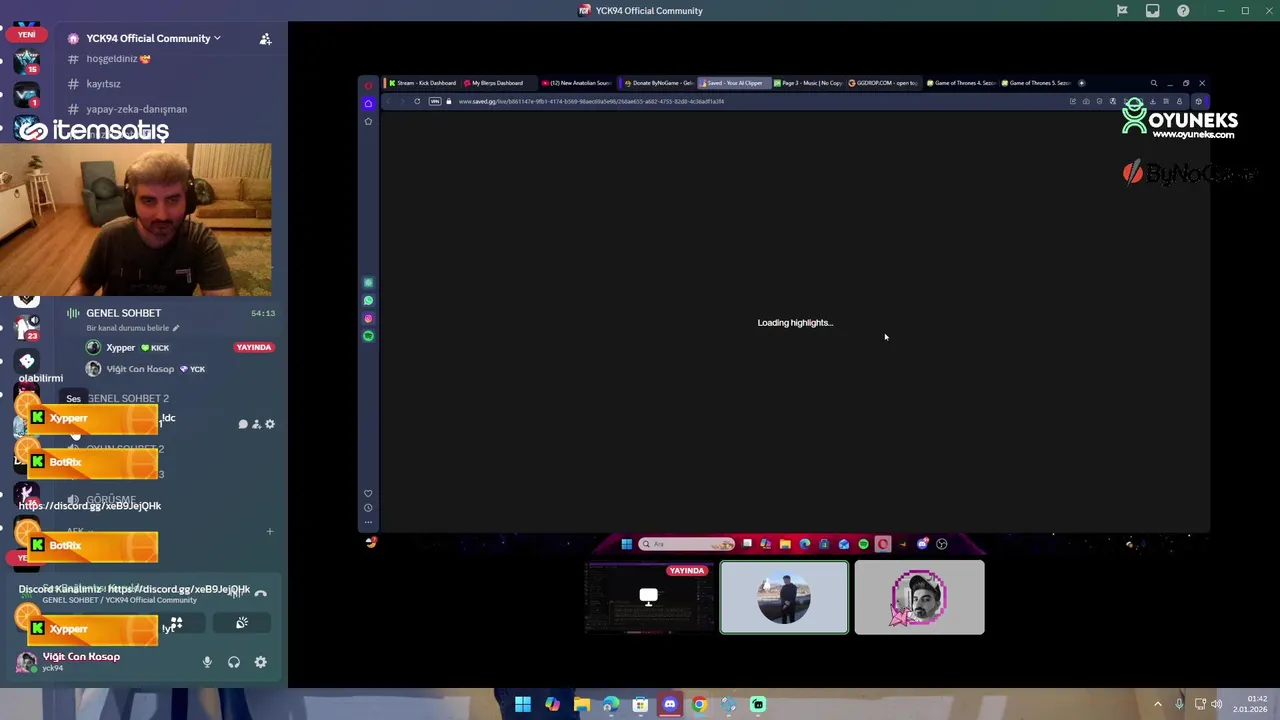Open Opera sidebar WhatsApp icon
This screenshot has height=720, width=1280.
(x=368, y=300)
